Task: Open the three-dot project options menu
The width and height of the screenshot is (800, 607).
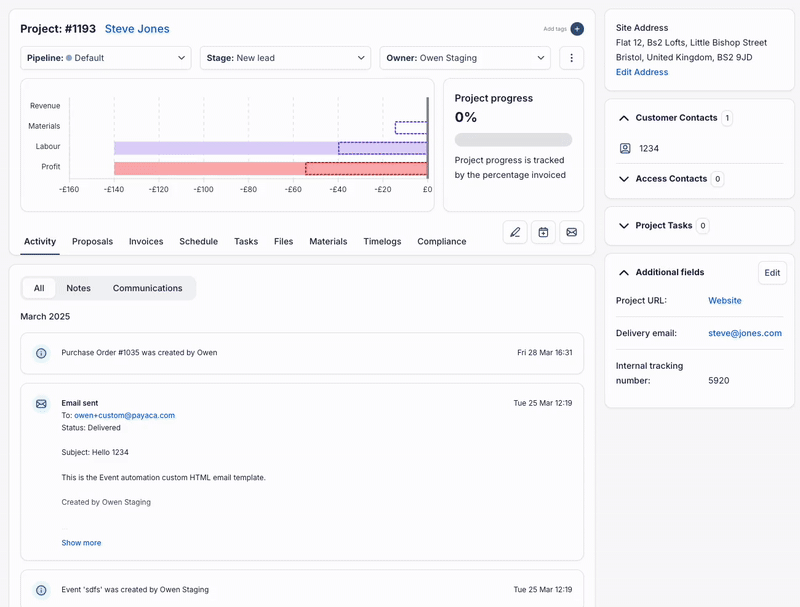Action: tap(571, 58)
